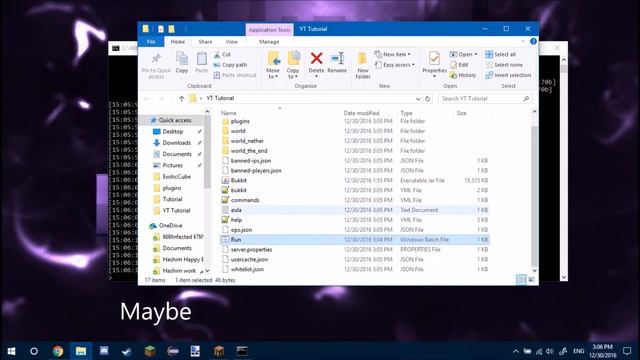The image size is (640, 360).
Task: Create a New folder from ribbon
Action: pos(362,65)
